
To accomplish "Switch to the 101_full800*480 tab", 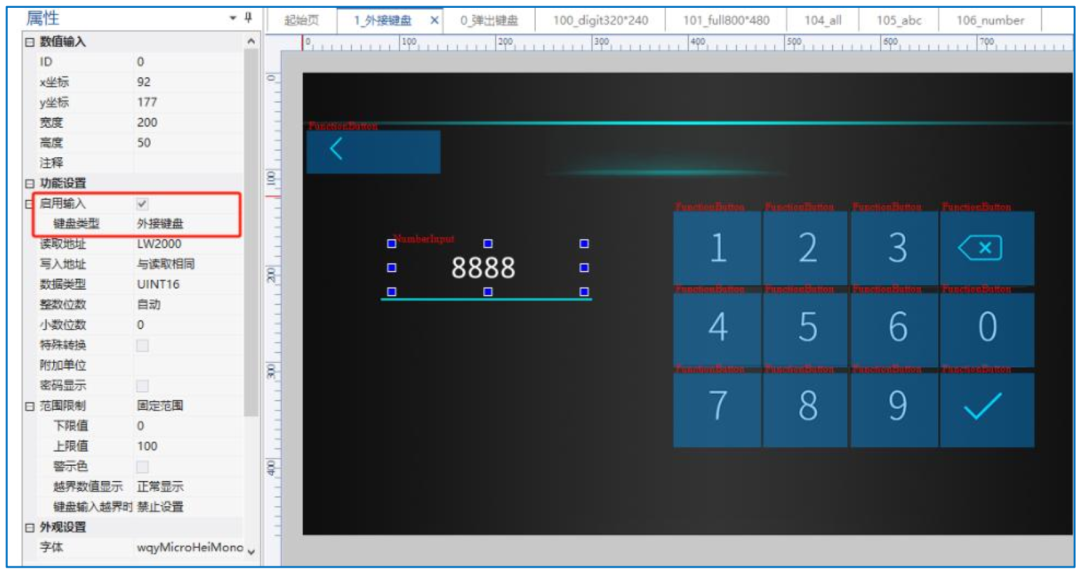I will tap(726, 20).
